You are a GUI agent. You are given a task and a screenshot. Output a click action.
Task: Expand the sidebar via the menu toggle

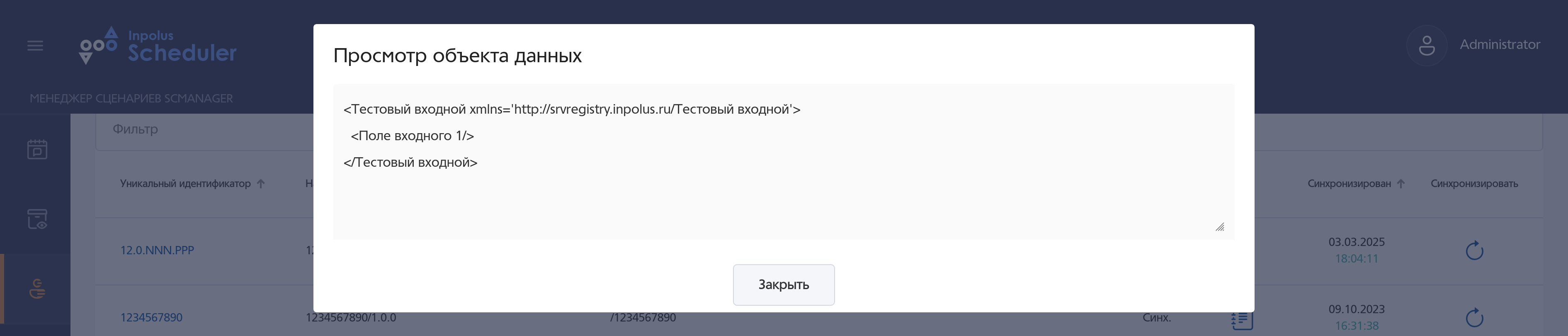35,45
